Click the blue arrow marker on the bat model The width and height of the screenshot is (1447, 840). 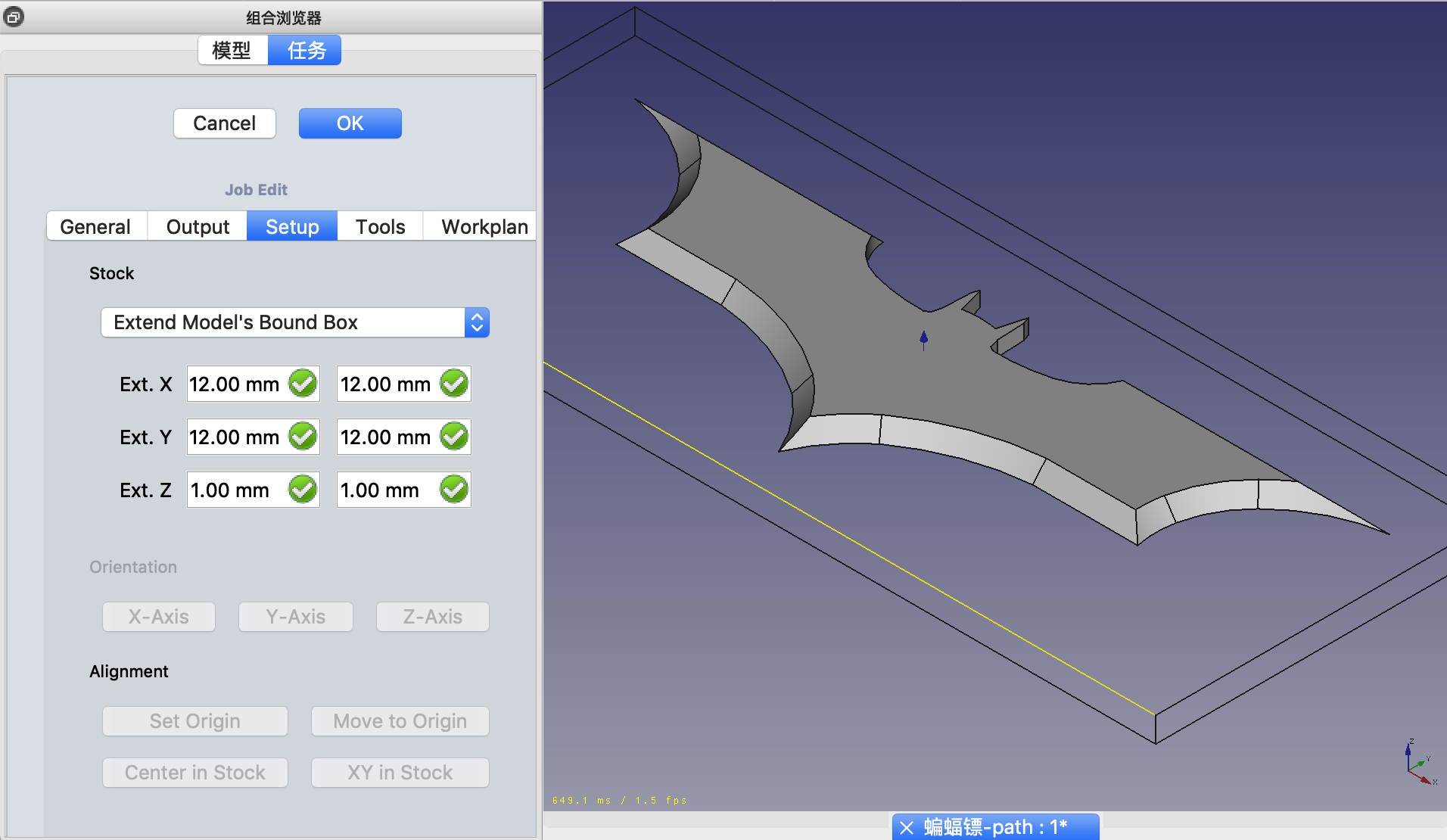(x=923, y=339)
